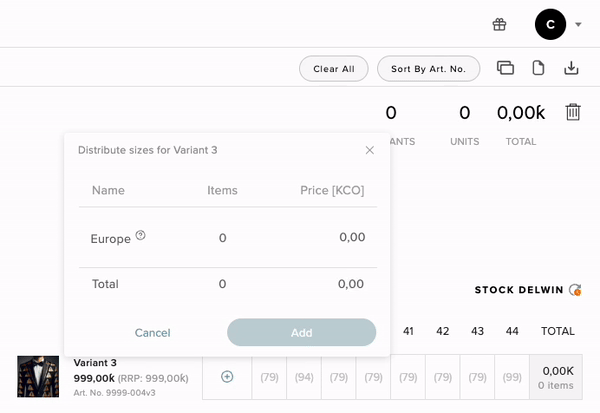The image size is (600, 413).
Task: Click the size cell showing (94)
Action: (304, 377)
